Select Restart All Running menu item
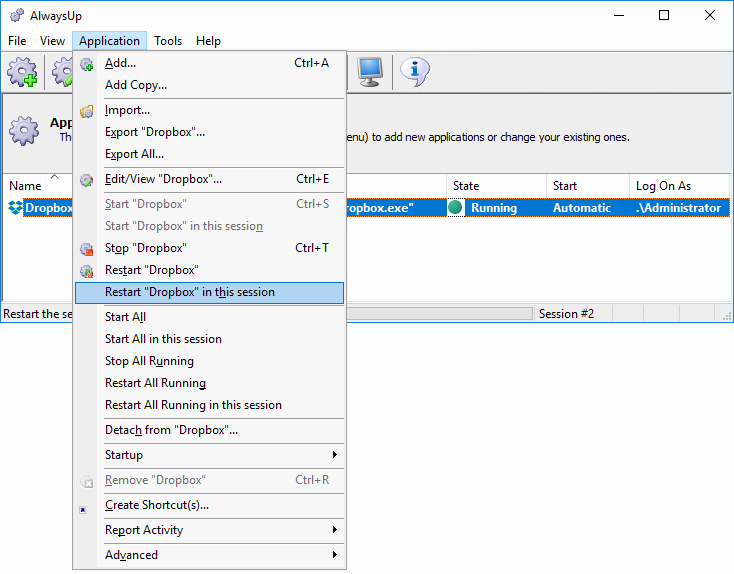The height and width of the screenshot is (574, 734). 210,383
